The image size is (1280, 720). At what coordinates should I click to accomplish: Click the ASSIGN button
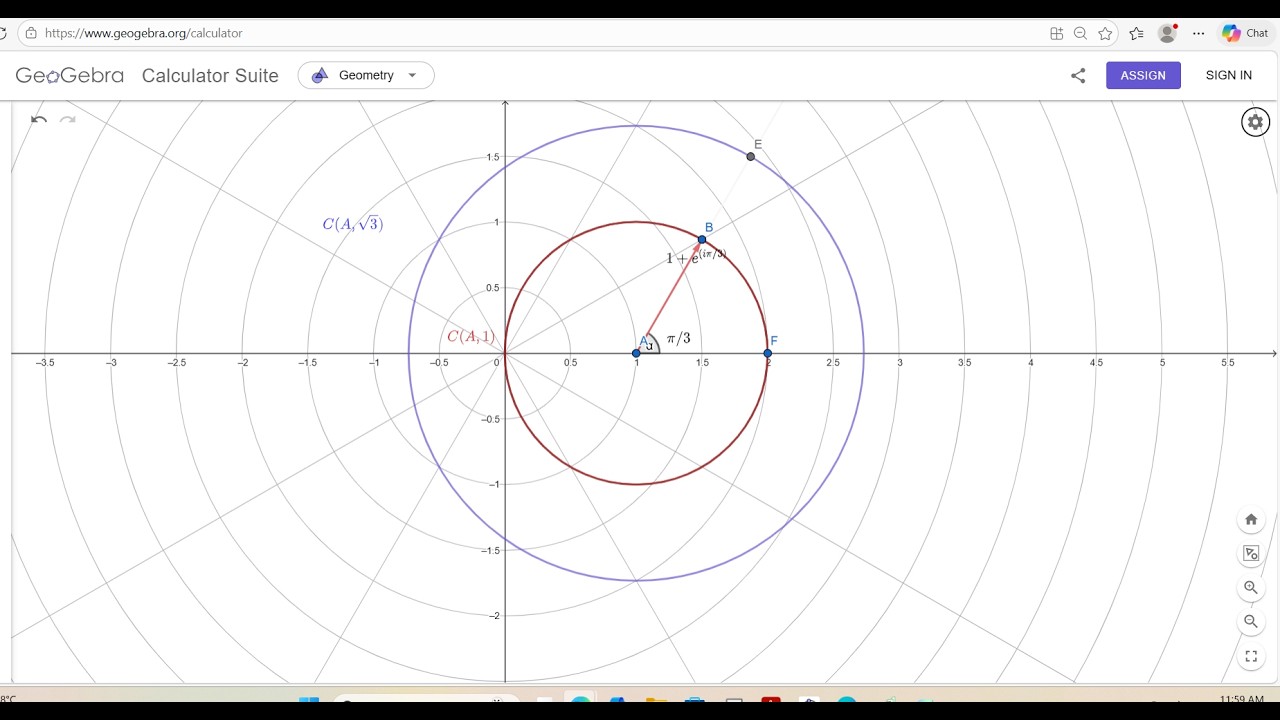(1143, 75)
